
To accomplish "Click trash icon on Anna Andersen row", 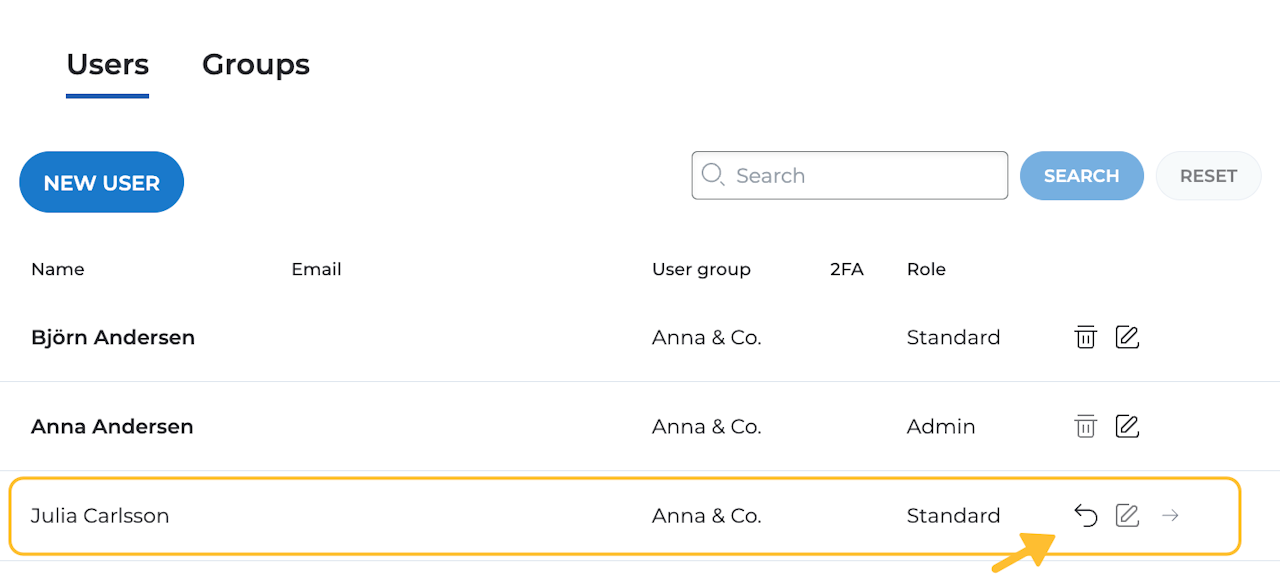I will [x=1085, y=426].
